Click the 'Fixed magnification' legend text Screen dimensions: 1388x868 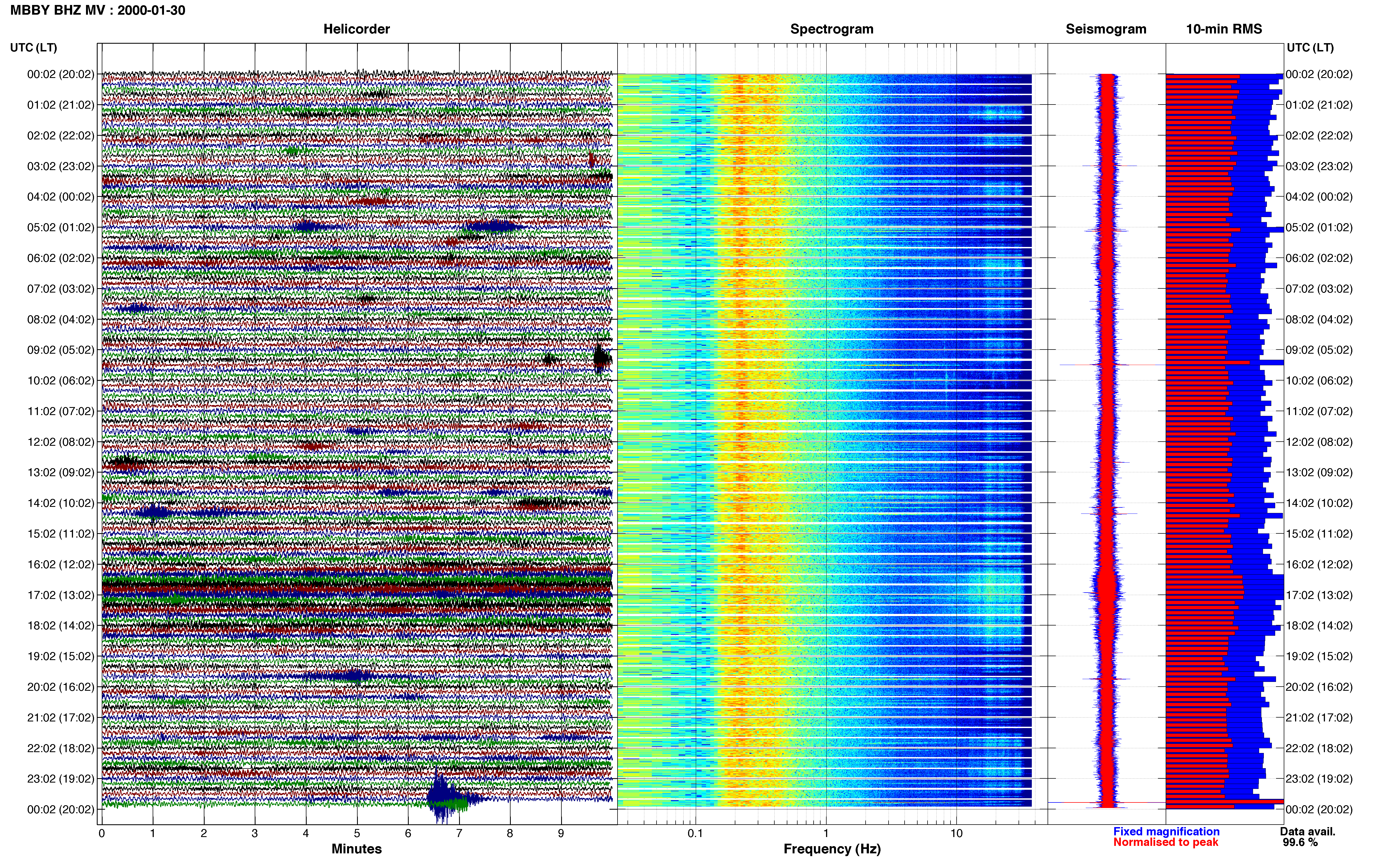[1166, 831]
